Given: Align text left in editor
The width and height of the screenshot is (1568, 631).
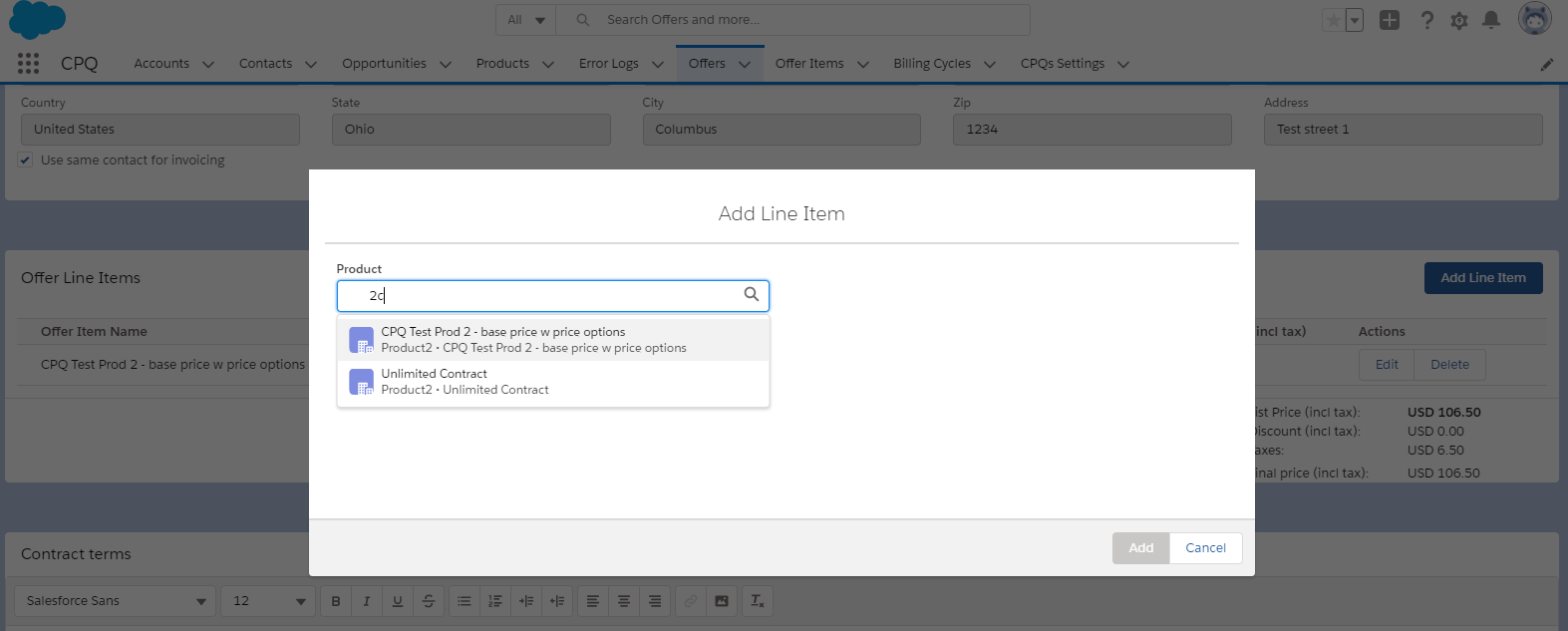Looking at the screenshot, I should click(x=593, y=601).
